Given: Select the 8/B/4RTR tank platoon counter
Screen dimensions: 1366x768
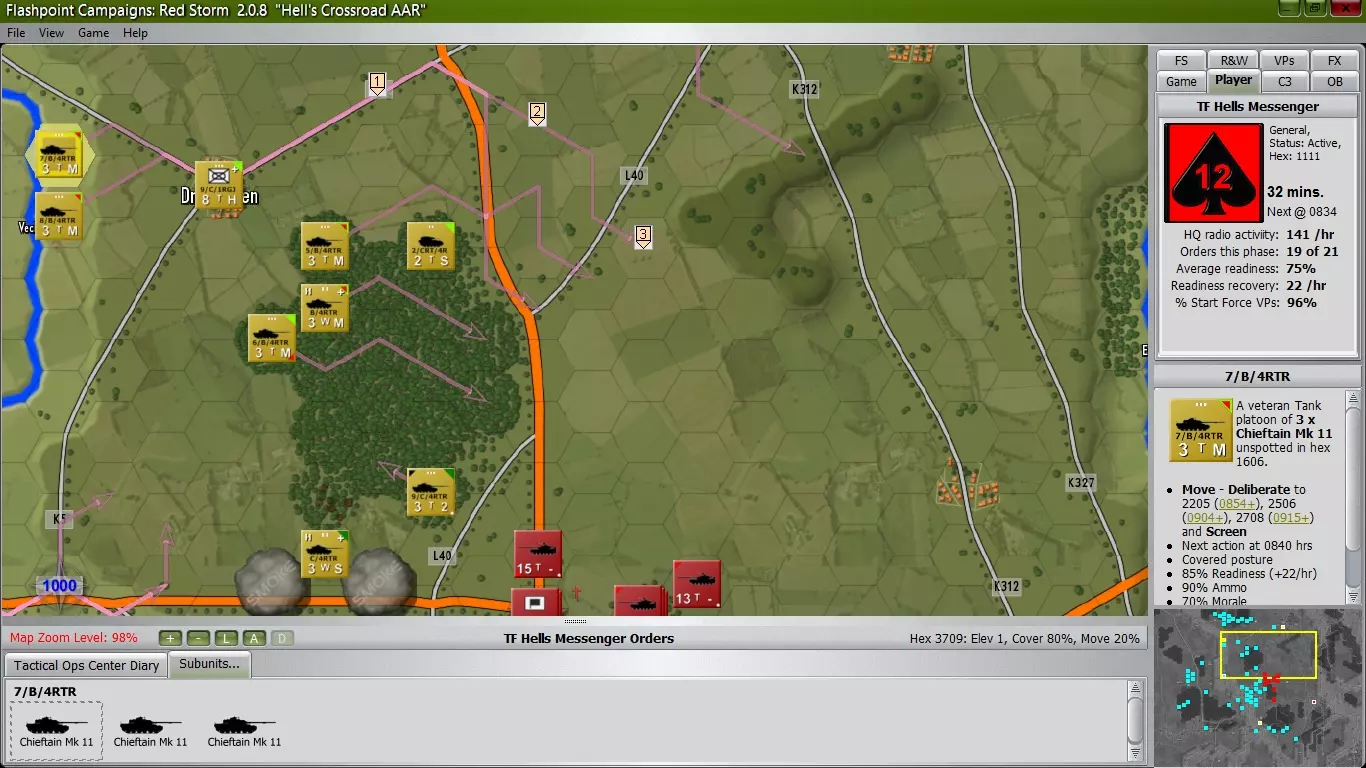Looking at the screenshot, I should click(59, 215).
